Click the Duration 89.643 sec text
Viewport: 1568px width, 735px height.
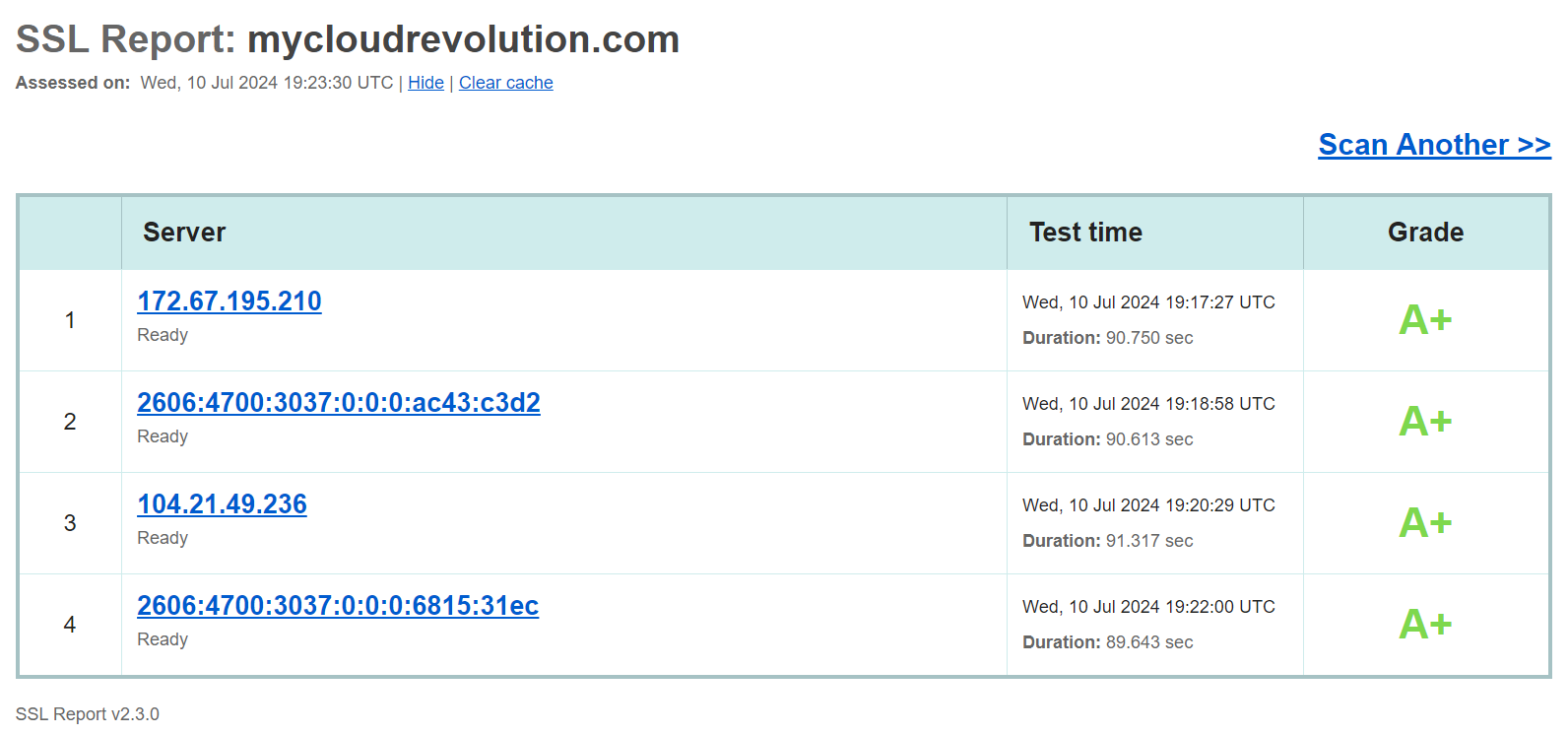pyautogui.click(x=1107, y=642)
